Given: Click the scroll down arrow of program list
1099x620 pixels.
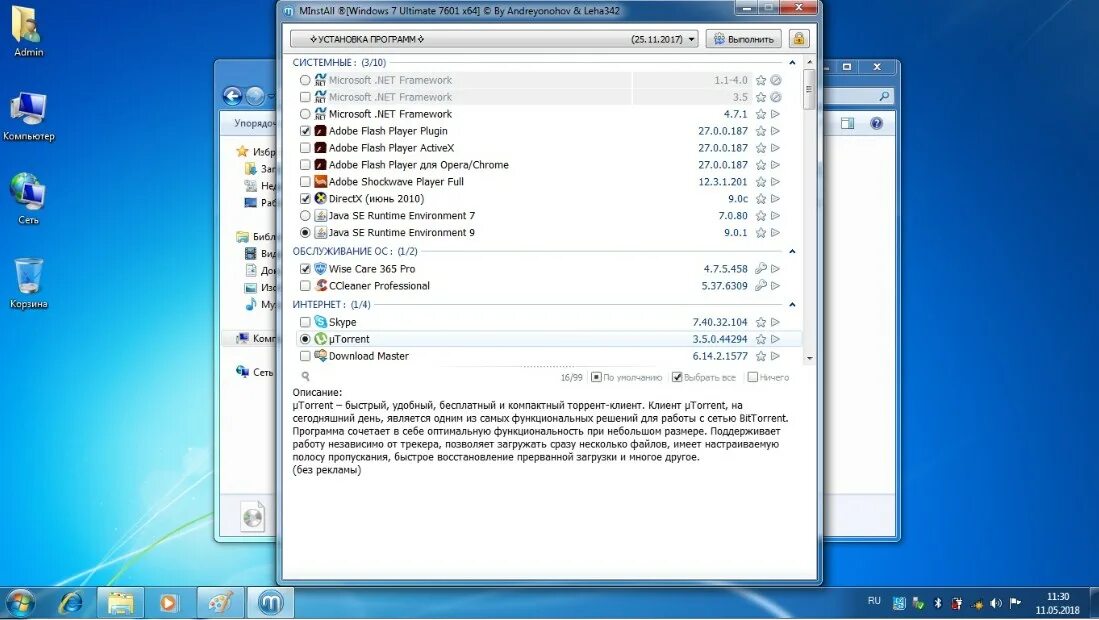Looking at the screenshot, I should [809, 358].
